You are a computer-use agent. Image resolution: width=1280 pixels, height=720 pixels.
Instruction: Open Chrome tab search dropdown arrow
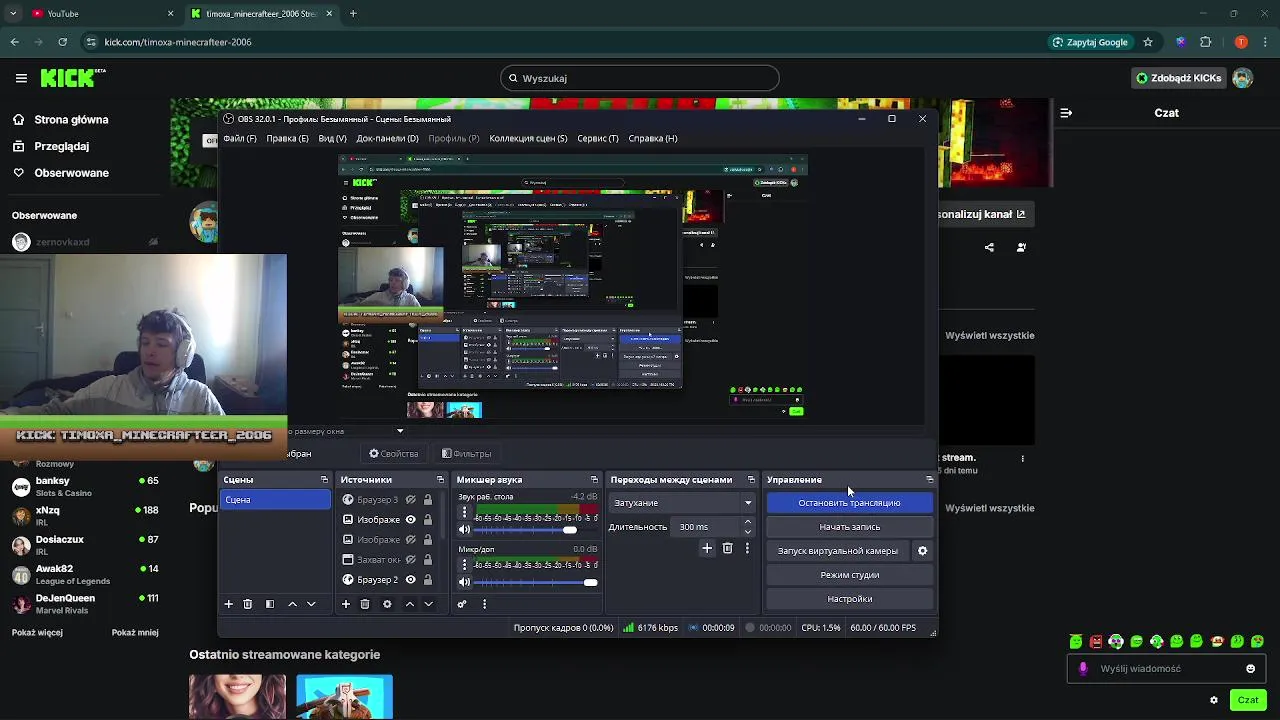(x=13, y=14)
